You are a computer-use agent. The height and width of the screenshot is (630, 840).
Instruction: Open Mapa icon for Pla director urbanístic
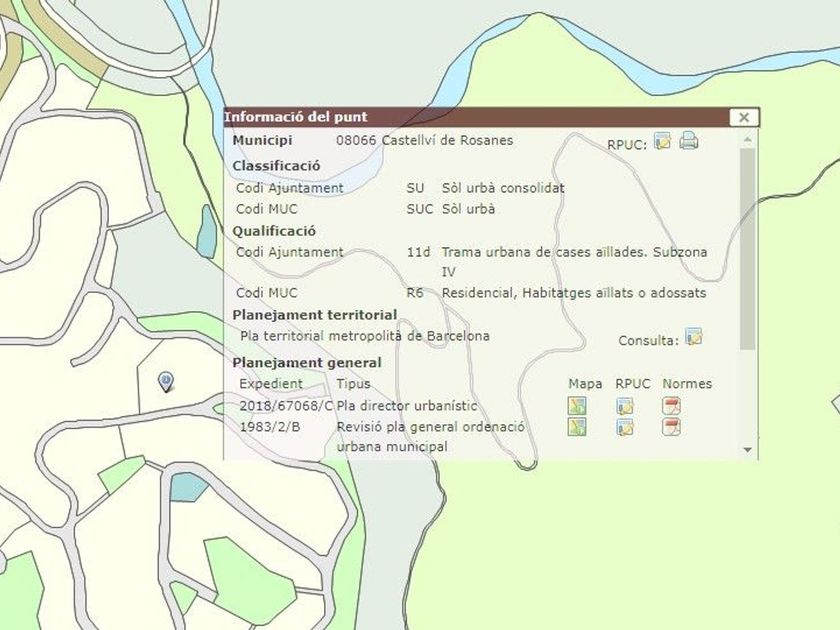(x=577, y=406)
